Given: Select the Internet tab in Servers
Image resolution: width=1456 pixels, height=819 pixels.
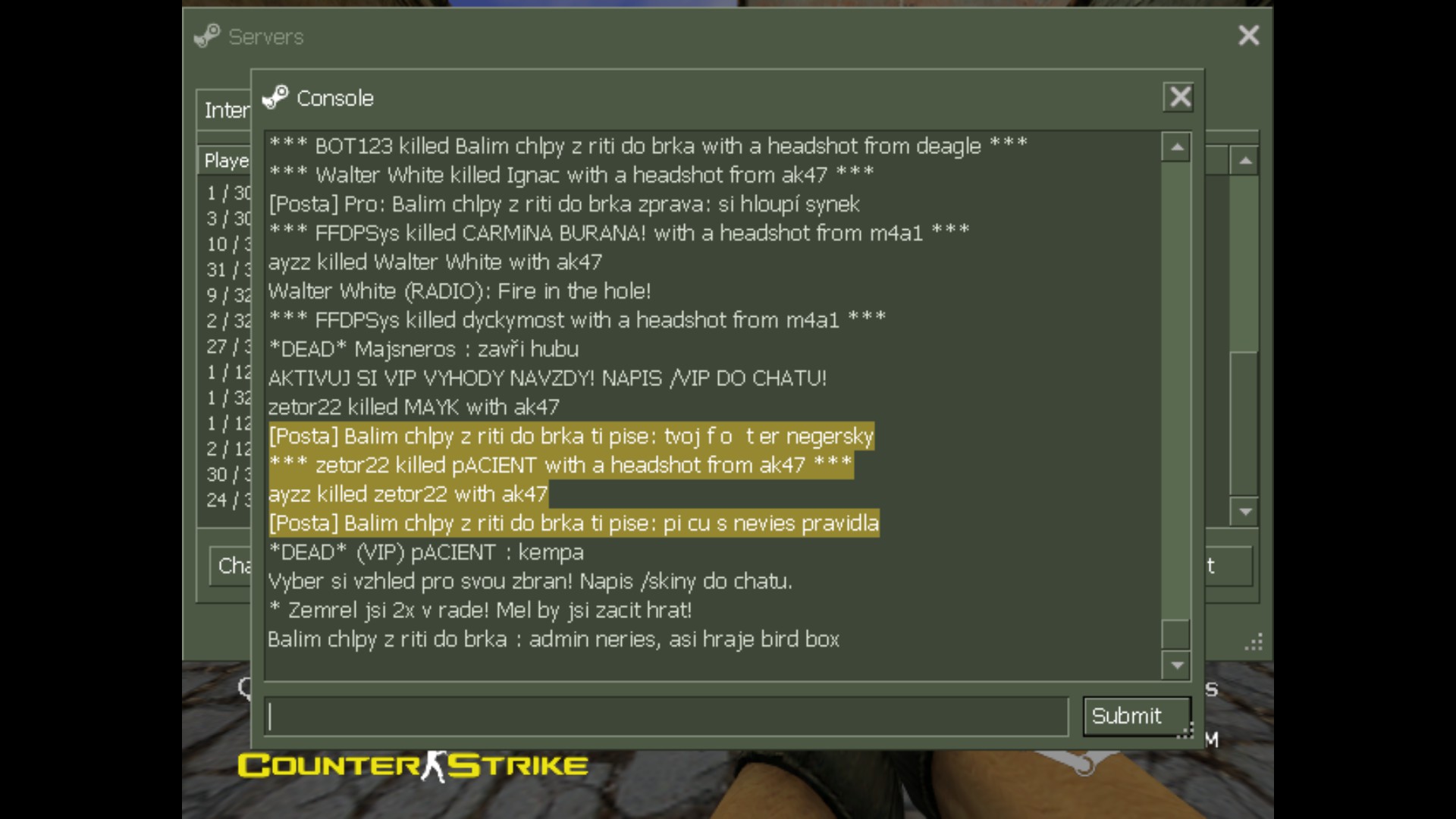Looking at the screenshot, I should pos(224,110).
